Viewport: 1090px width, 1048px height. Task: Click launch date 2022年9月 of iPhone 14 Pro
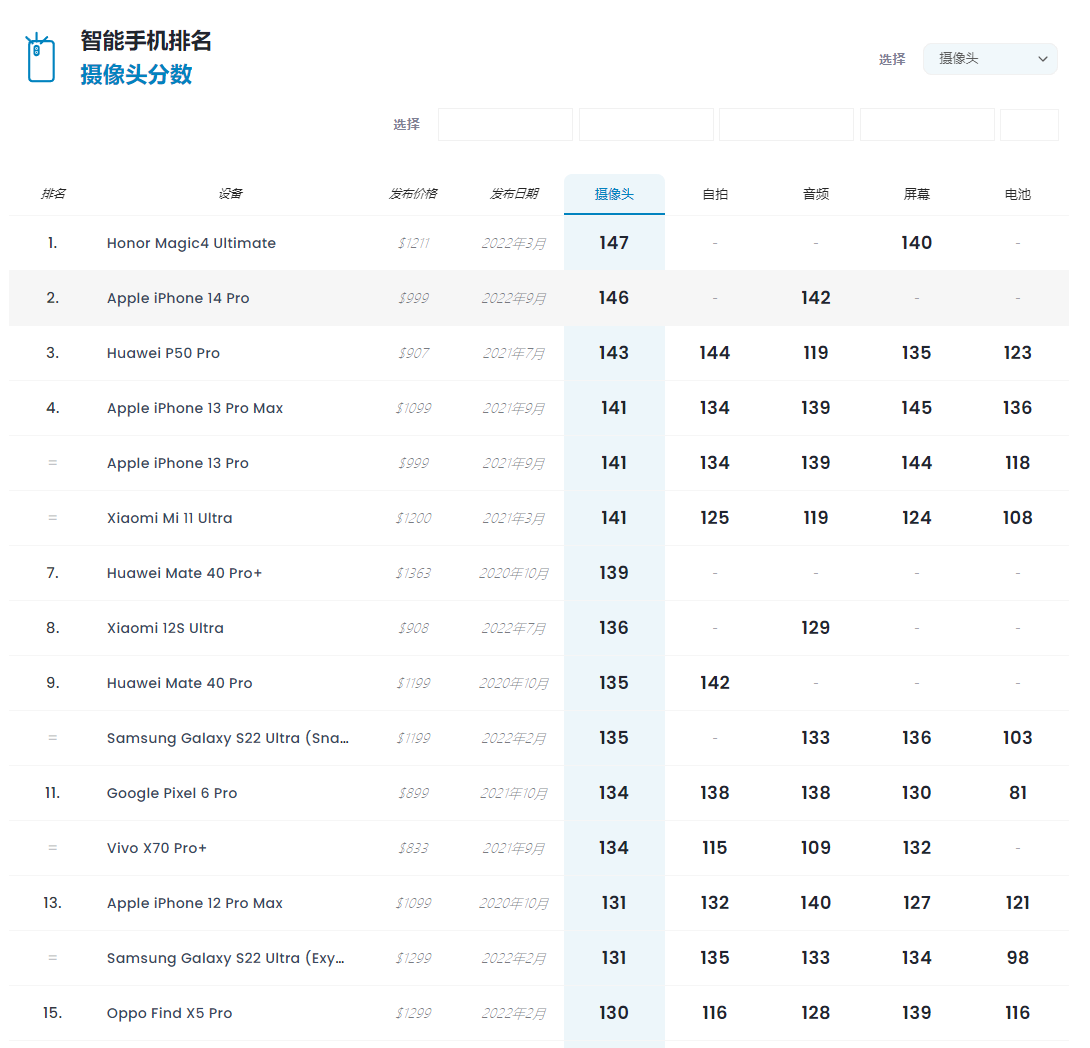click(x=514, y=298)
